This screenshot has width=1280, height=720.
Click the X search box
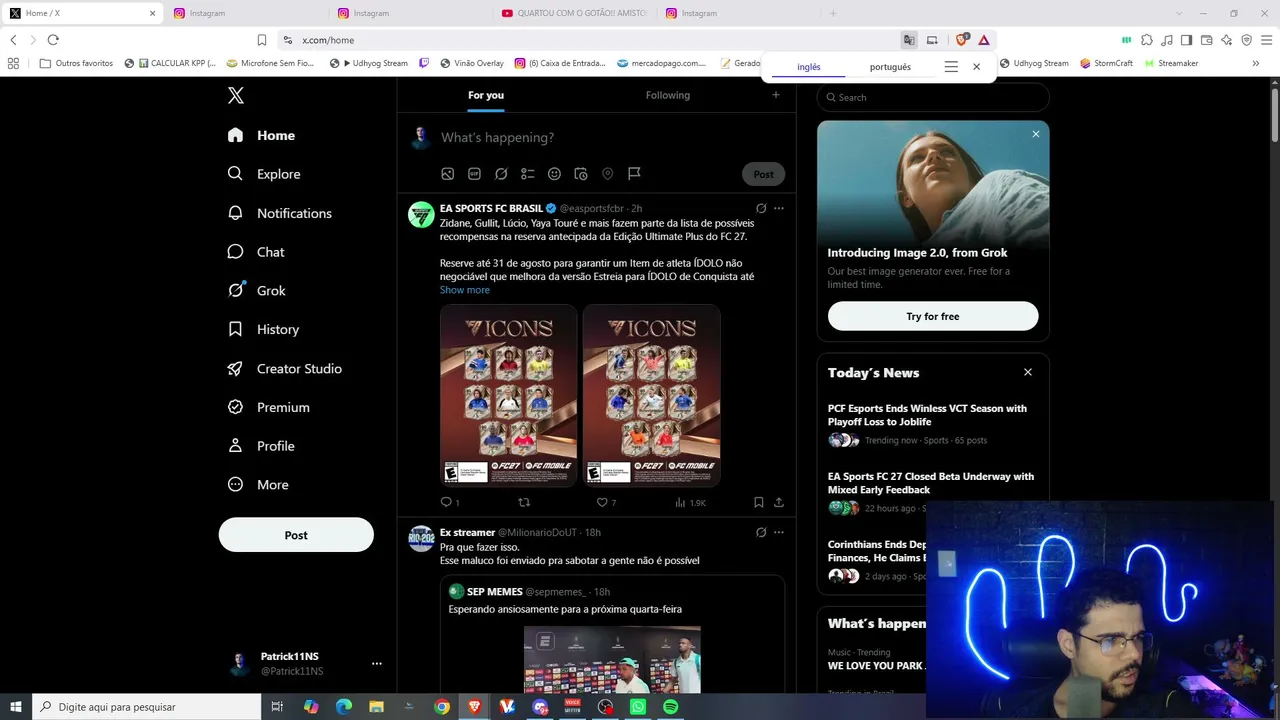tap(933, 97)
